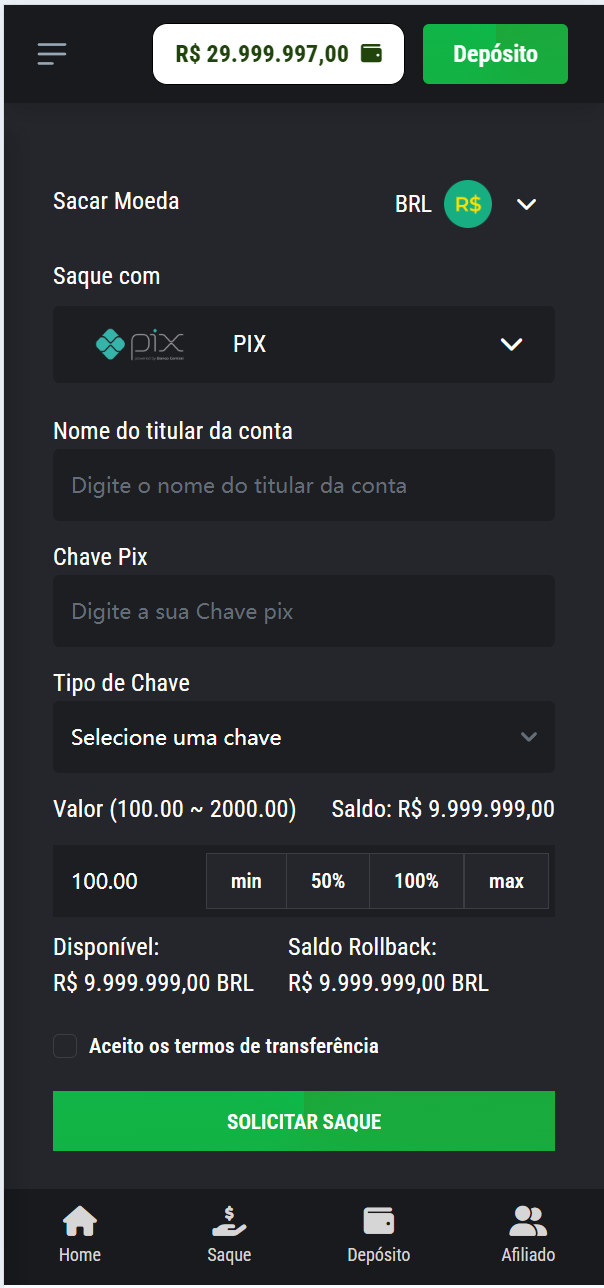Viewport: 604px width, 1288px height.
Task: Open Depósito wallet in bottom navigation
Action: coord(378,1222)
